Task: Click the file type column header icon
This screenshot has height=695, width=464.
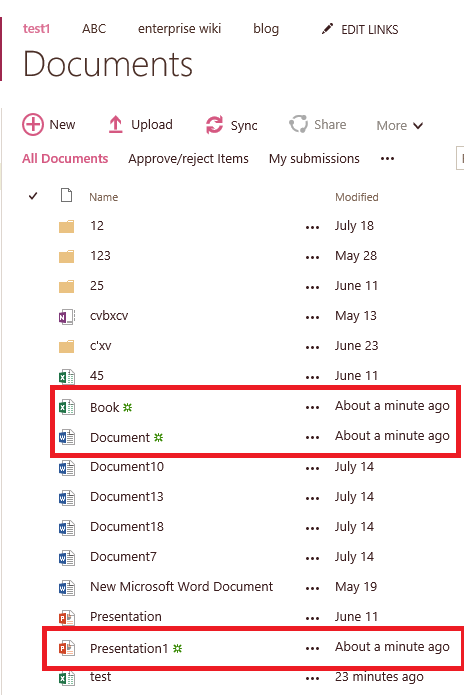Action: click(x=66, y=195)
